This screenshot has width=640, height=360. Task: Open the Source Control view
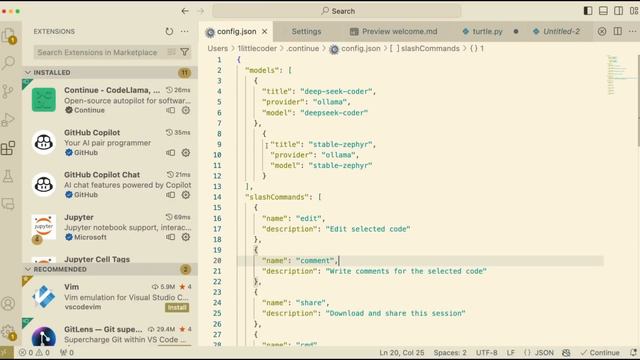coord(8,91)
